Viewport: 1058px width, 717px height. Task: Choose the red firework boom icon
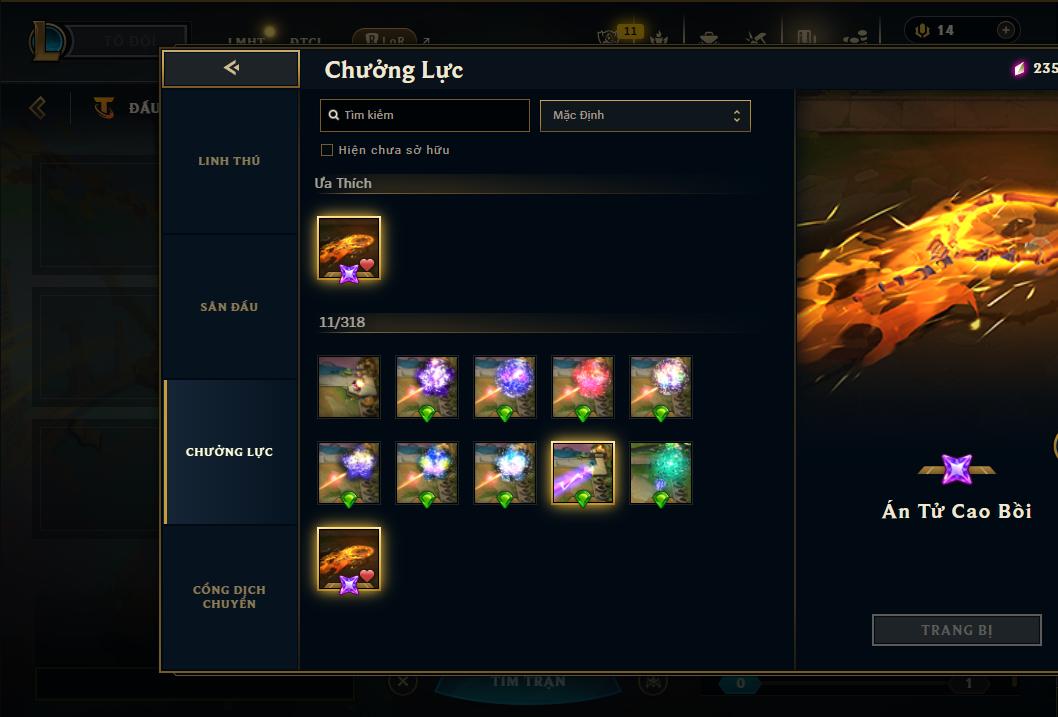(x=583, y=387)
